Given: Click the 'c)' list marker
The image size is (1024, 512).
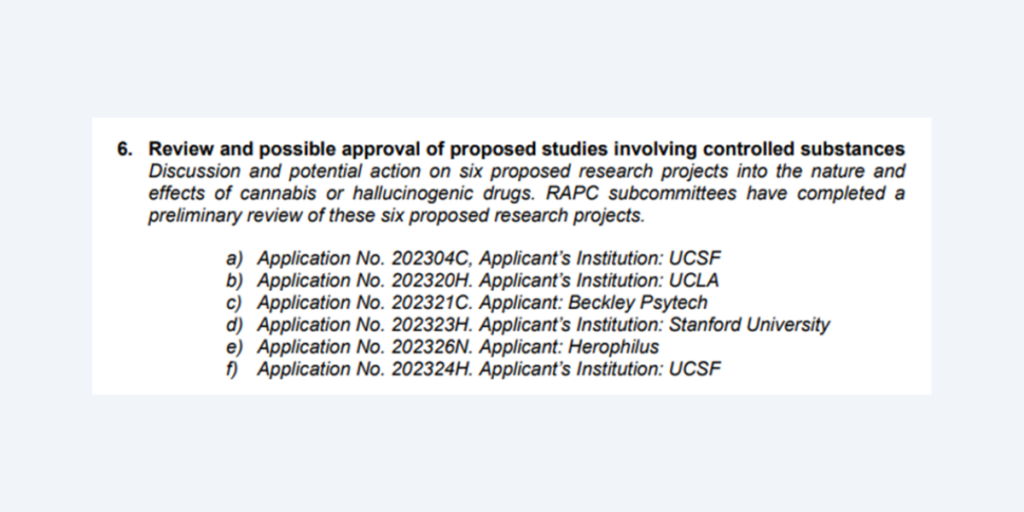Looking at the screenshot, I should click(234, 304).
